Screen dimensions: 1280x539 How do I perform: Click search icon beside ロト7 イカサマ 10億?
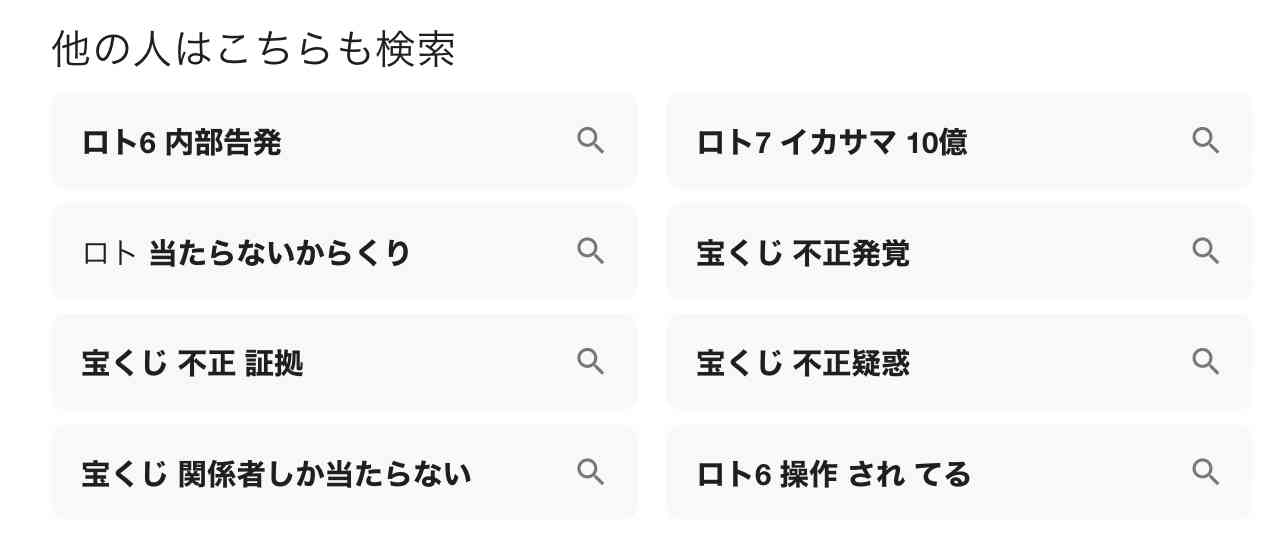pos(1206,141)
